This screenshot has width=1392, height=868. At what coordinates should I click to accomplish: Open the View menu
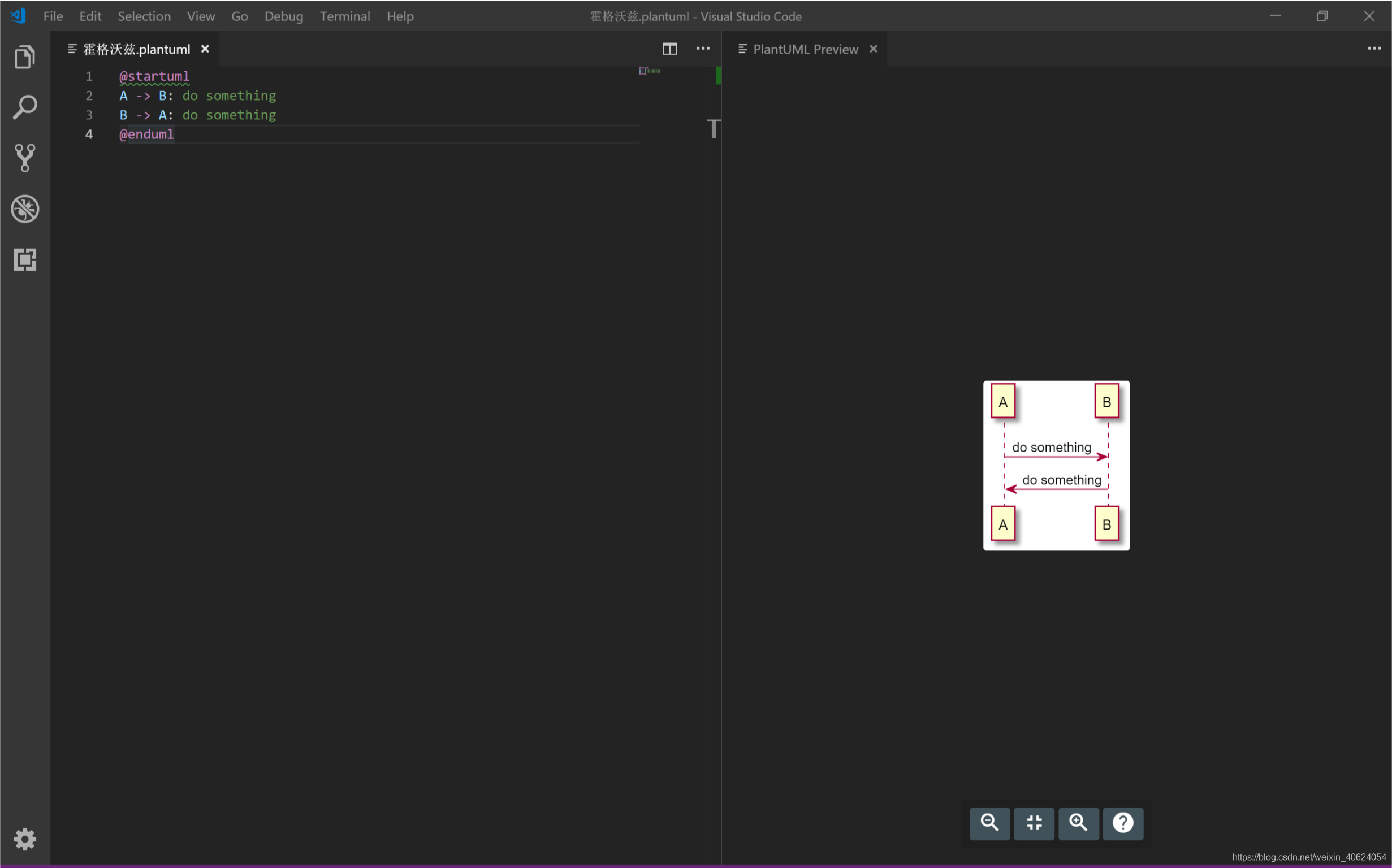click(201, 16)
